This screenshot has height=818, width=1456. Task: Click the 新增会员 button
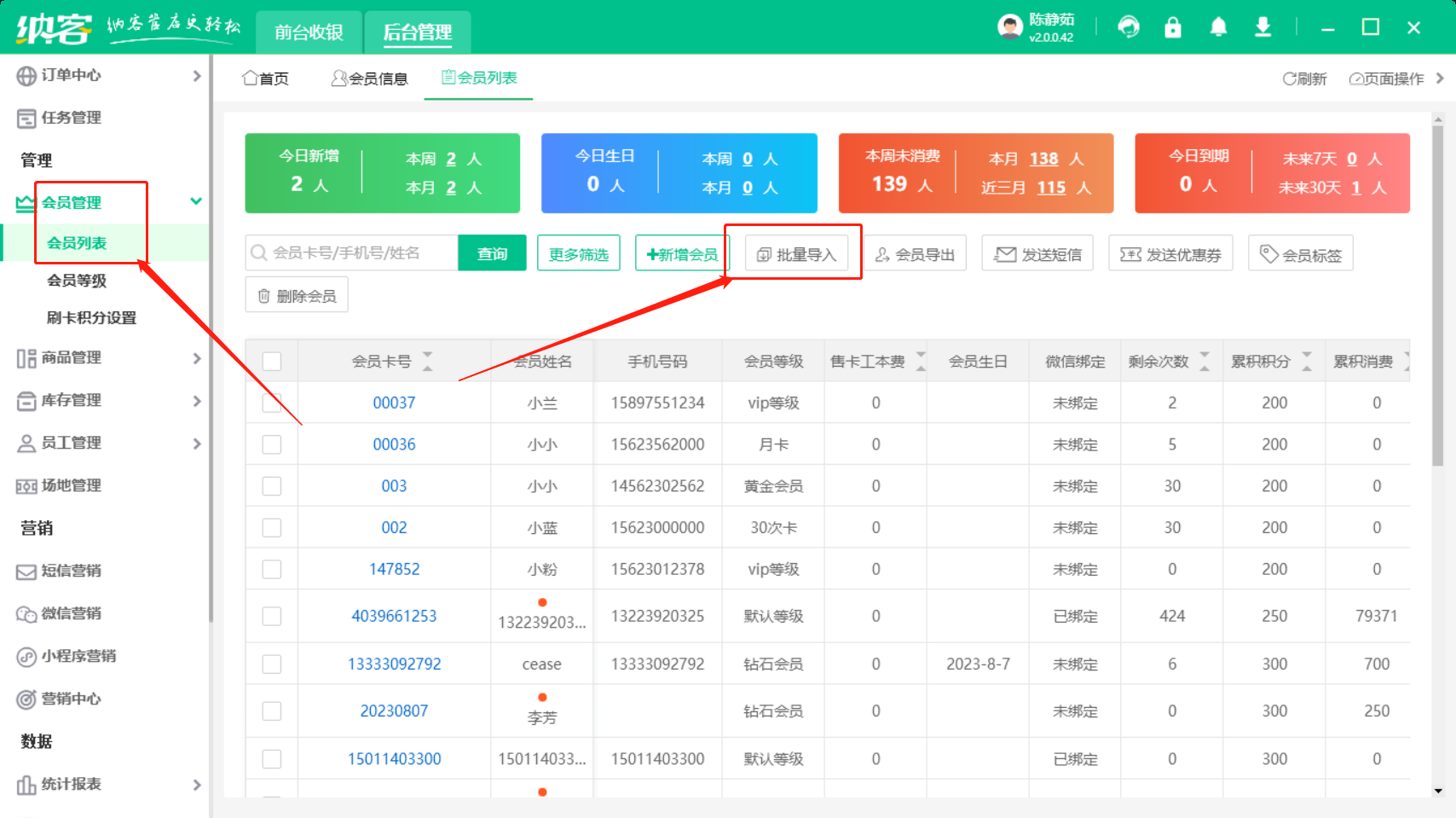point(681,254)
